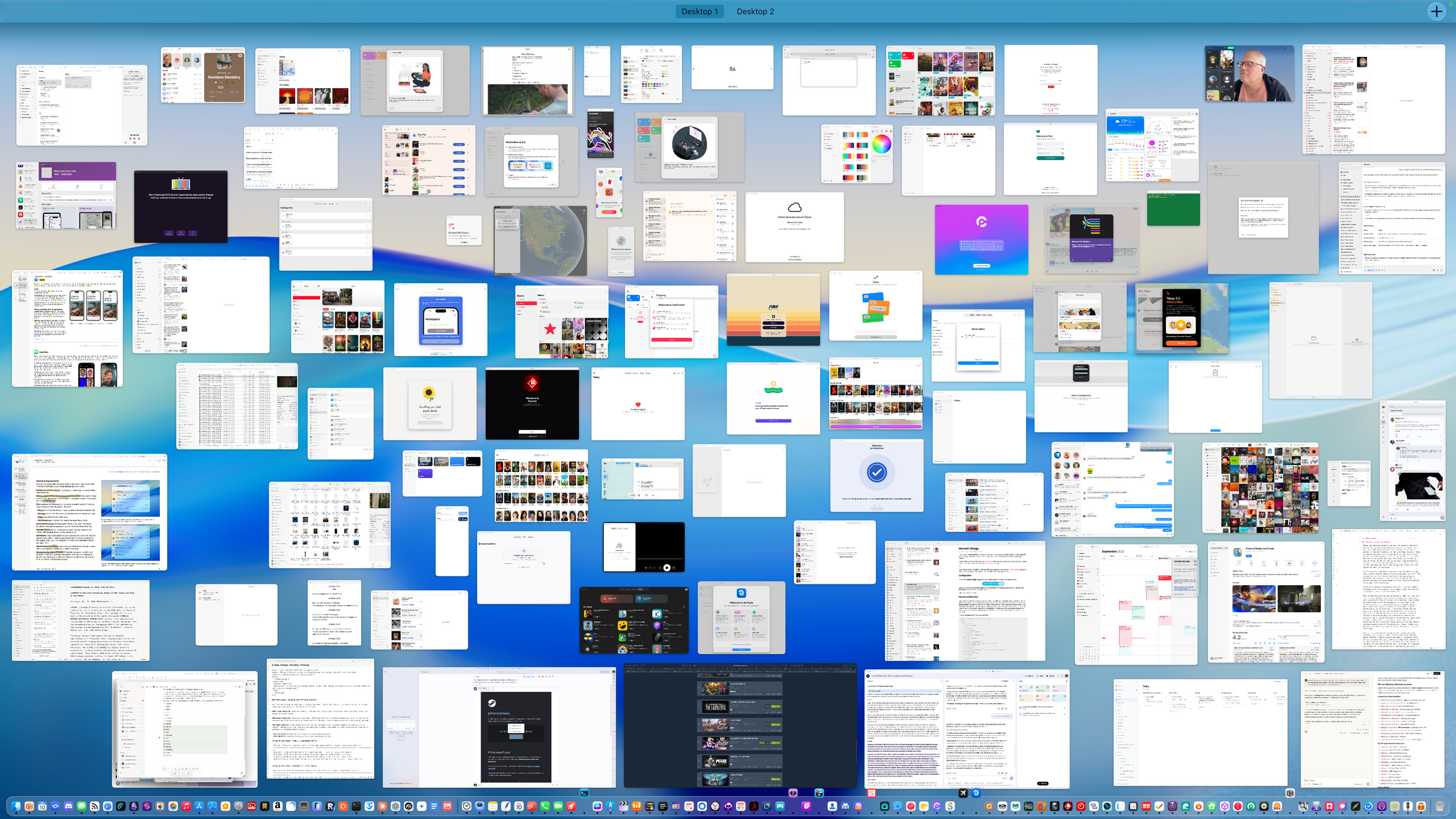Select the dark Channels DVR server window
Screen dimensions: 1456x819
tap(181, 206)
